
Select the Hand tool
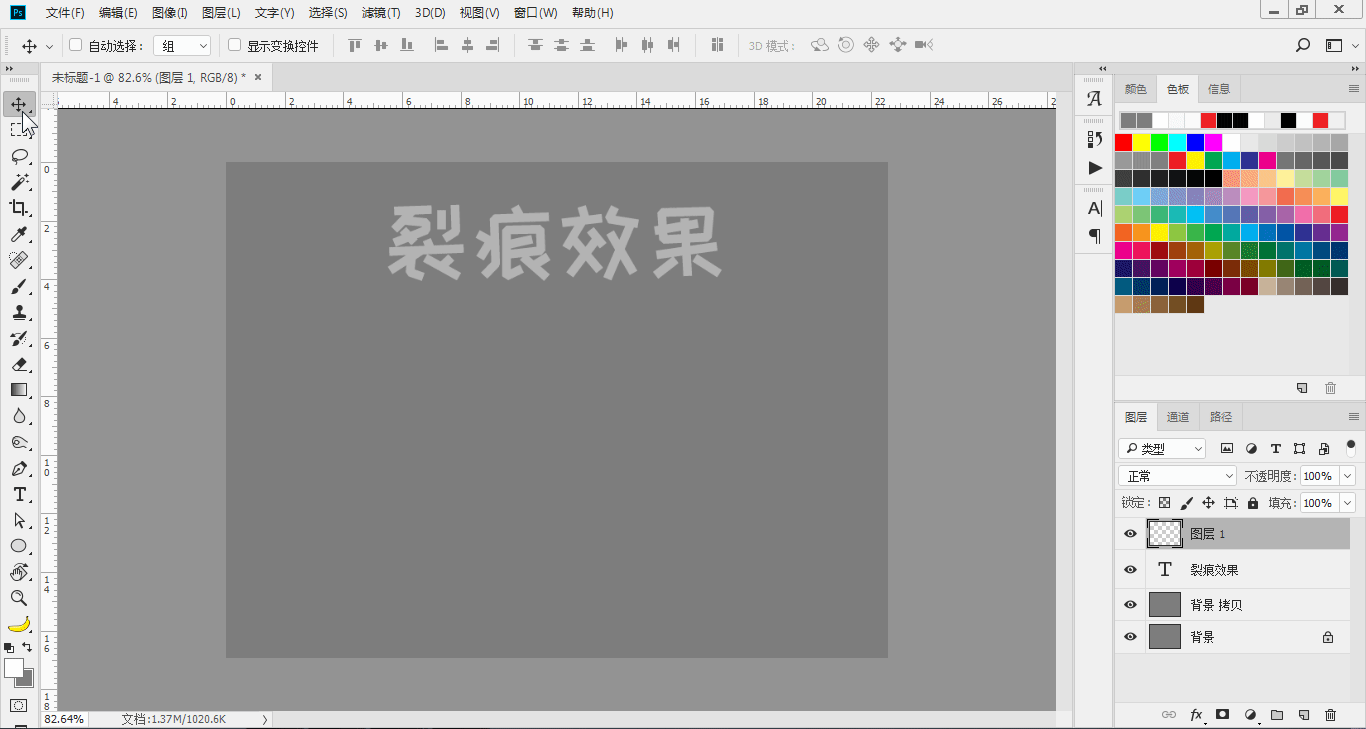pyautogui.click(x=19, y=572)
